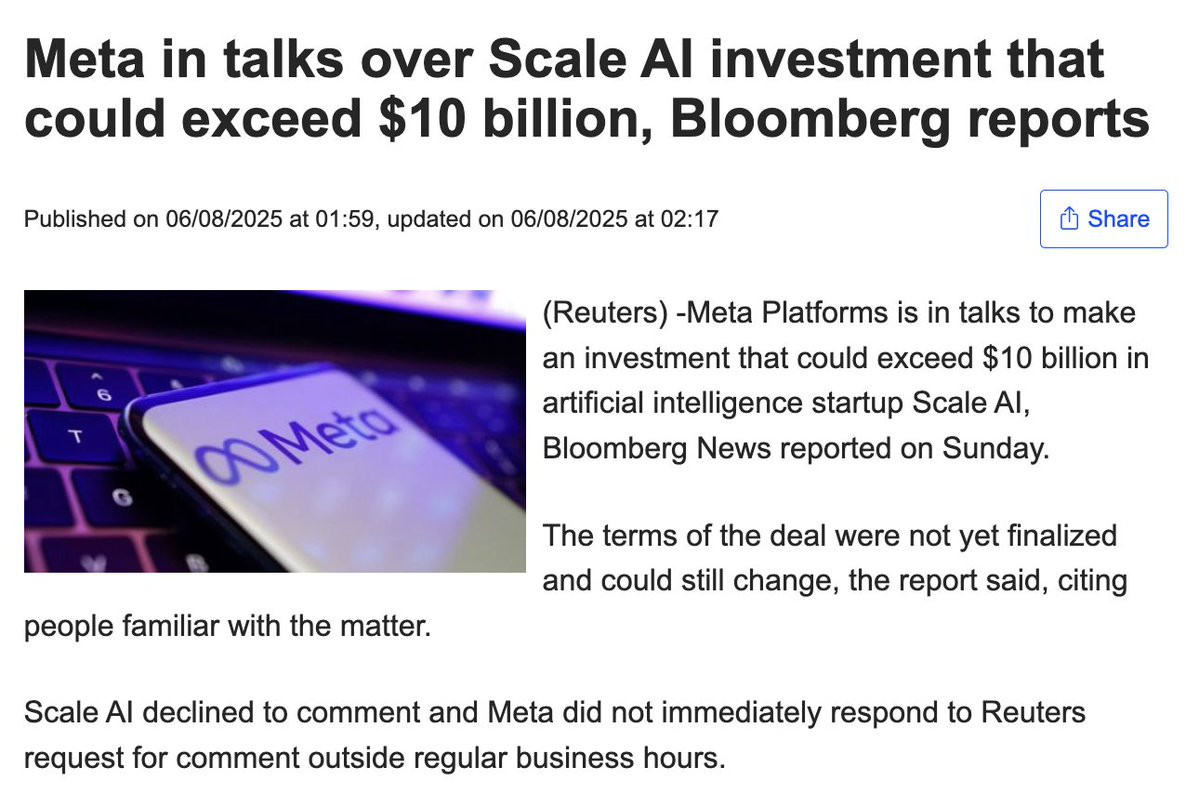Click the 'Scale AI declined to comment' paragraph
The width and height of the screenshot is (1199, 807).
(x=554, y=735)
